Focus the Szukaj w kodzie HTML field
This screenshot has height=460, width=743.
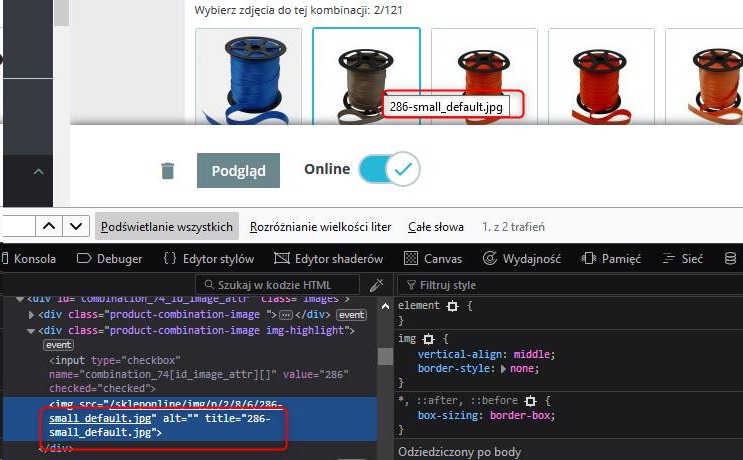(277, 285)
